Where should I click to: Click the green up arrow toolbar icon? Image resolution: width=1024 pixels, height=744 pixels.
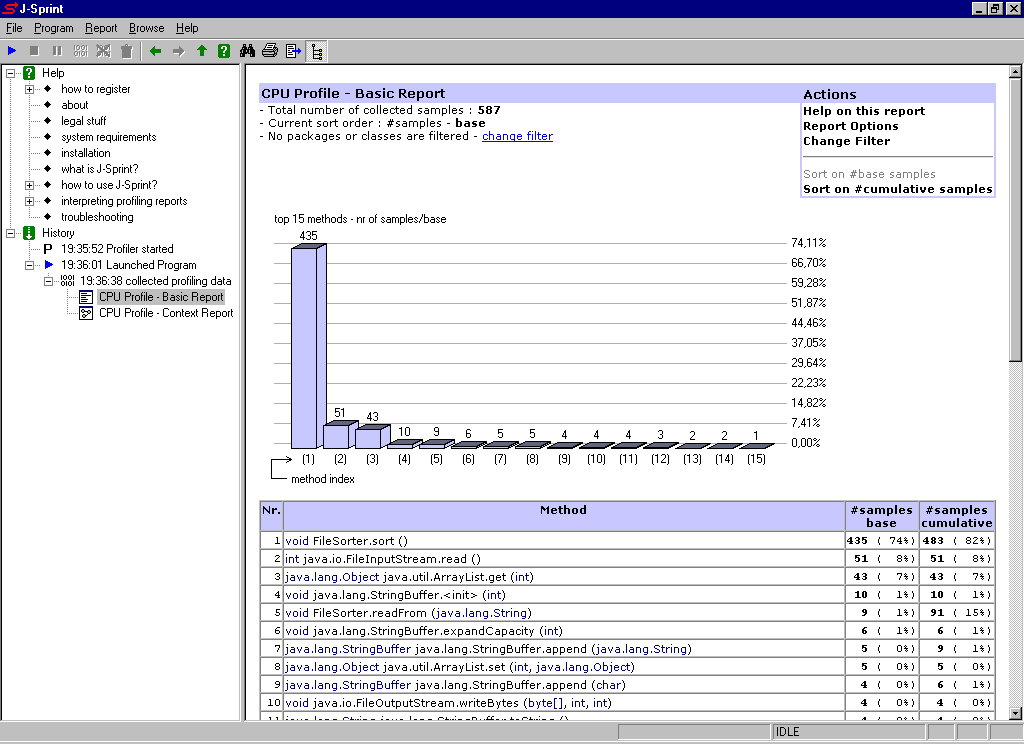pyautogui.click(x=201, y=51)
